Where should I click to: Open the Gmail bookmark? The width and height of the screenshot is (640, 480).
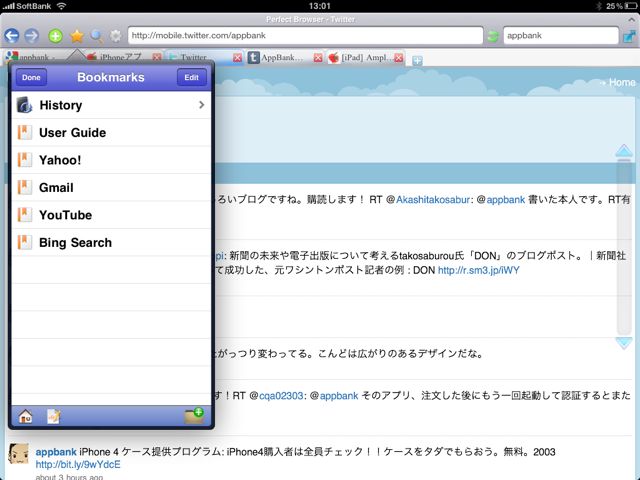pos(111,188)
